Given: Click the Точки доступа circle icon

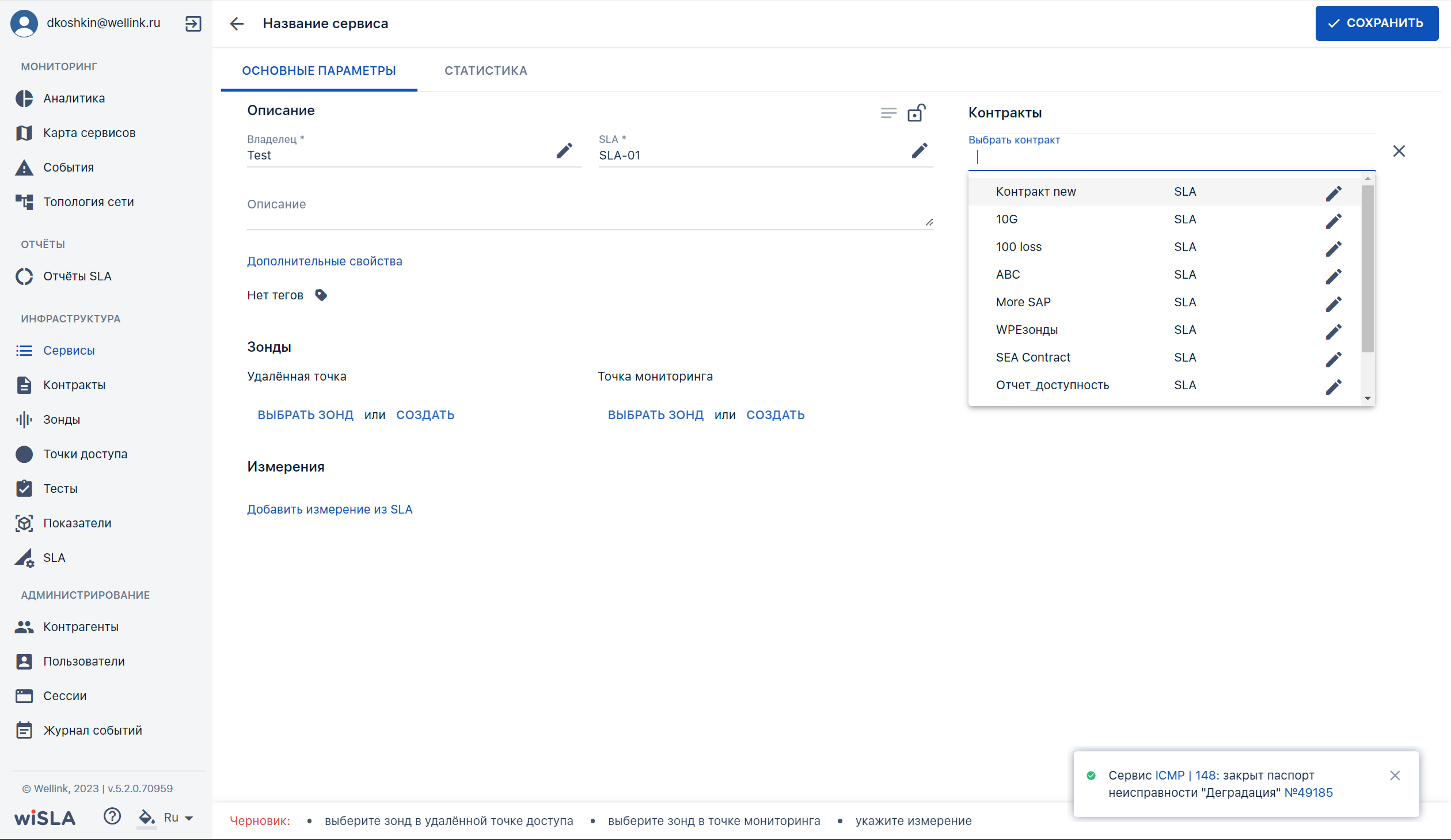Looking at the screenshot, I should (x=24, y=454).
